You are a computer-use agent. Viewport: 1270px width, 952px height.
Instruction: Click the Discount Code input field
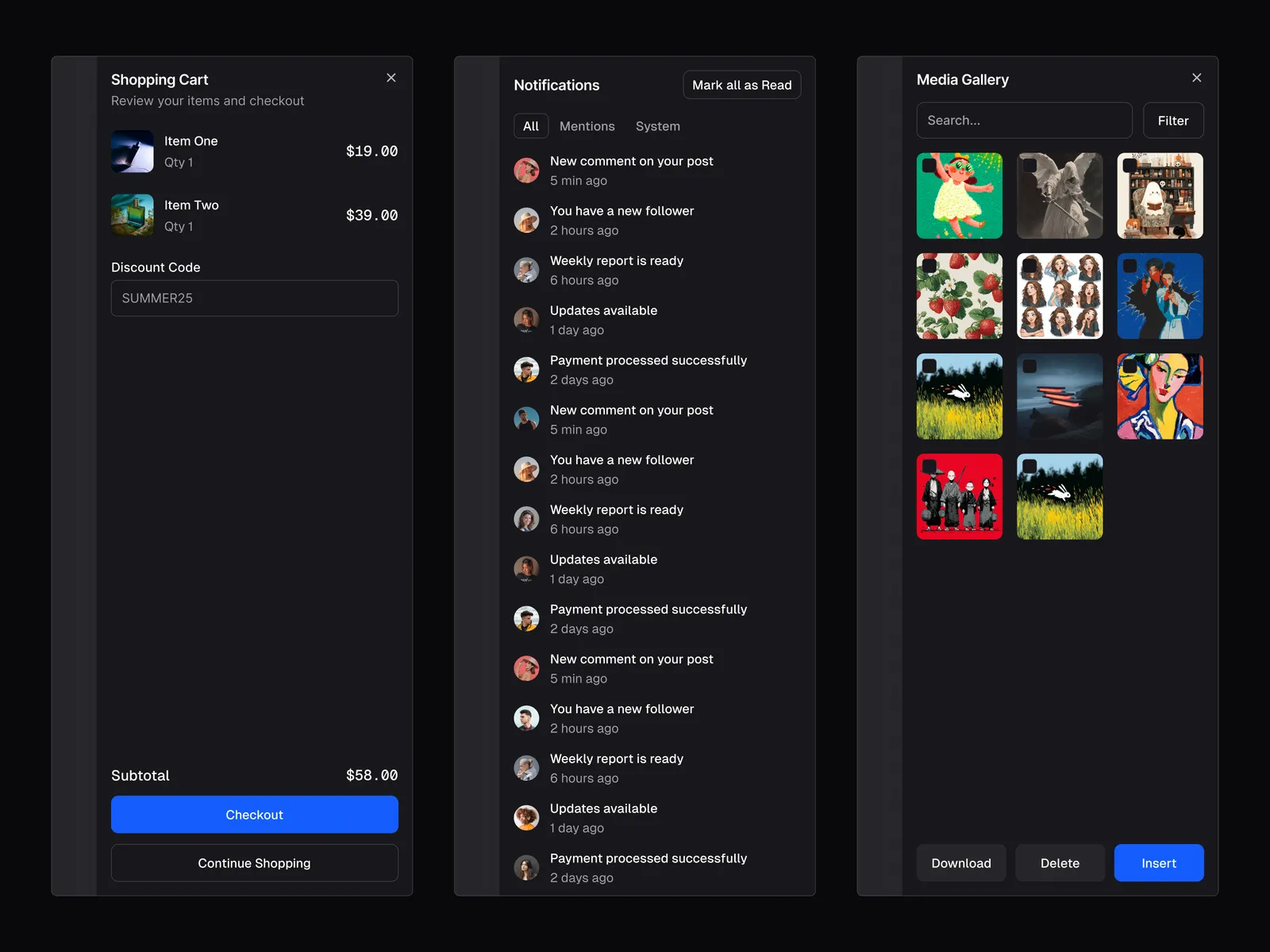(x=254, y=298)
